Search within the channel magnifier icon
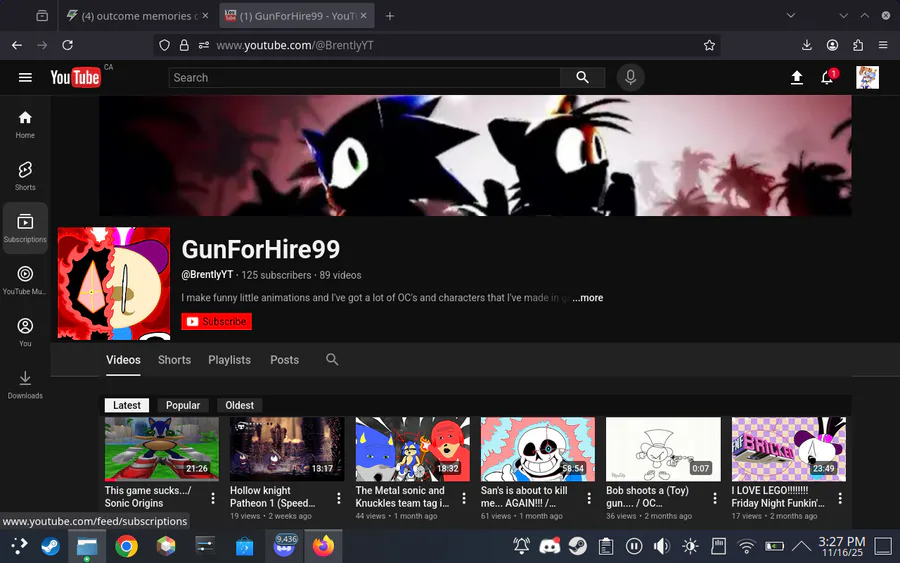900x563 pixels. coord(332,359)
